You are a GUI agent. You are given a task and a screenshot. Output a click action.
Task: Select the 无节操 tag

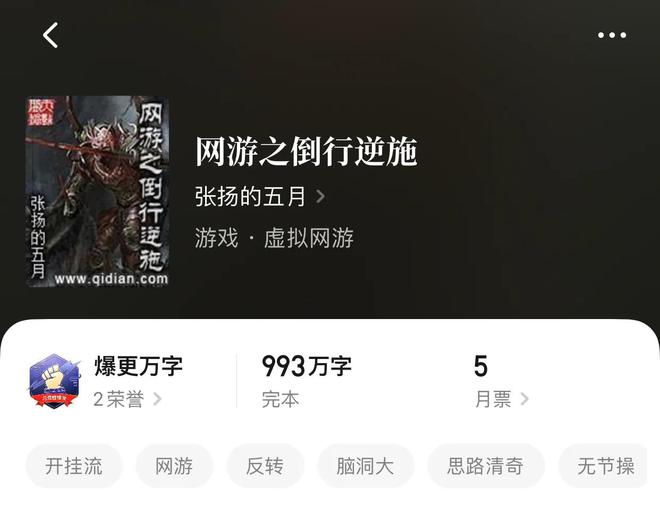[605, 466]
